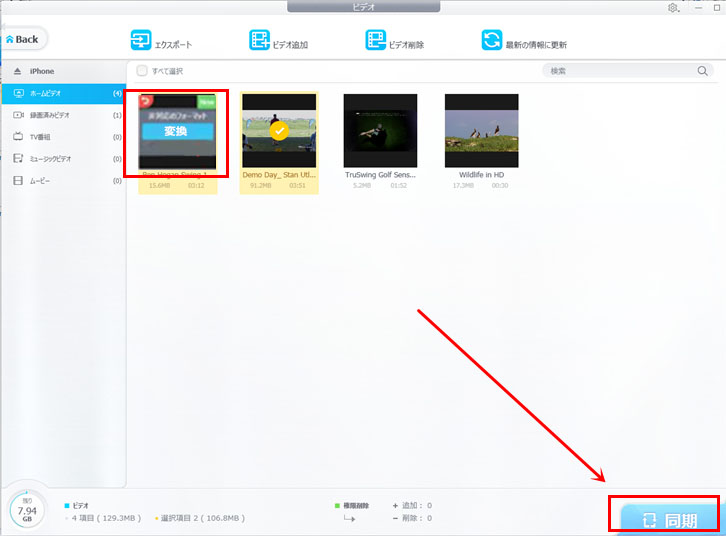
Task: Open the Recorded Video (録画済みビデオ) category
Action: (x=64, y=115)
